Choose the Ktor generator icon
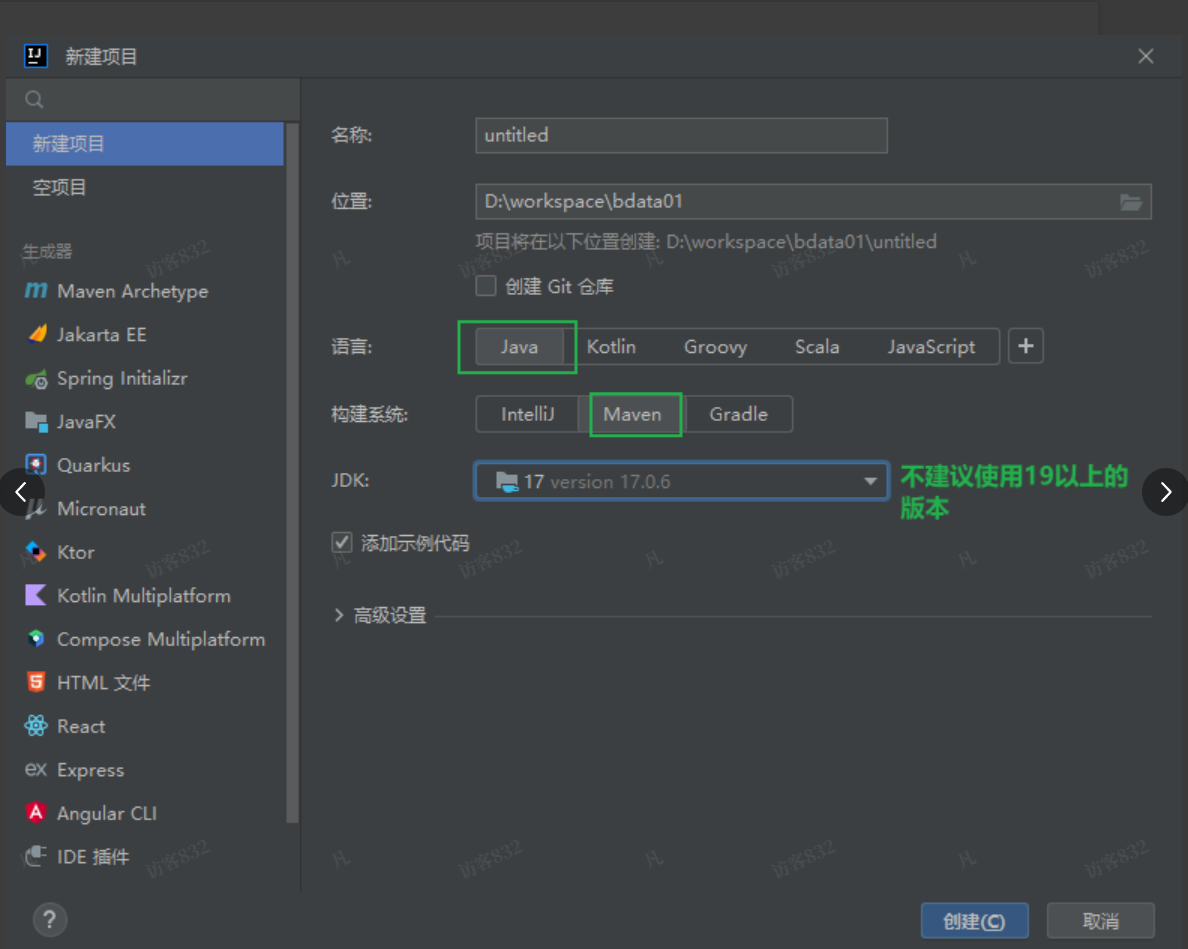The height and width of the screenshot is (949, 1188). [x=36, y=551]
